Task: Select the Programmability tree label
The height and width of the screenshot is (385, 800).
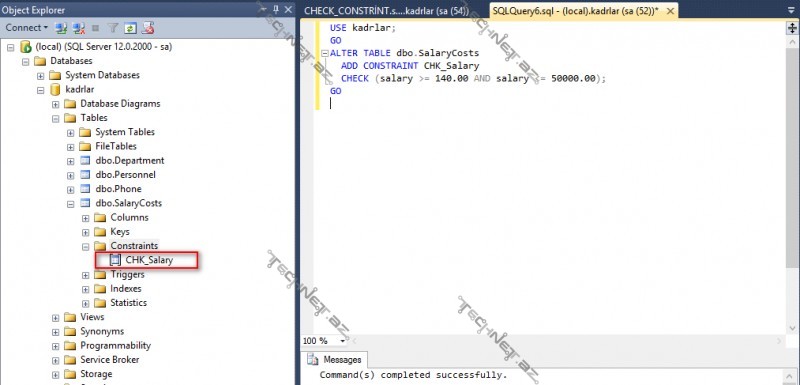Action: (x=115, y=346)
